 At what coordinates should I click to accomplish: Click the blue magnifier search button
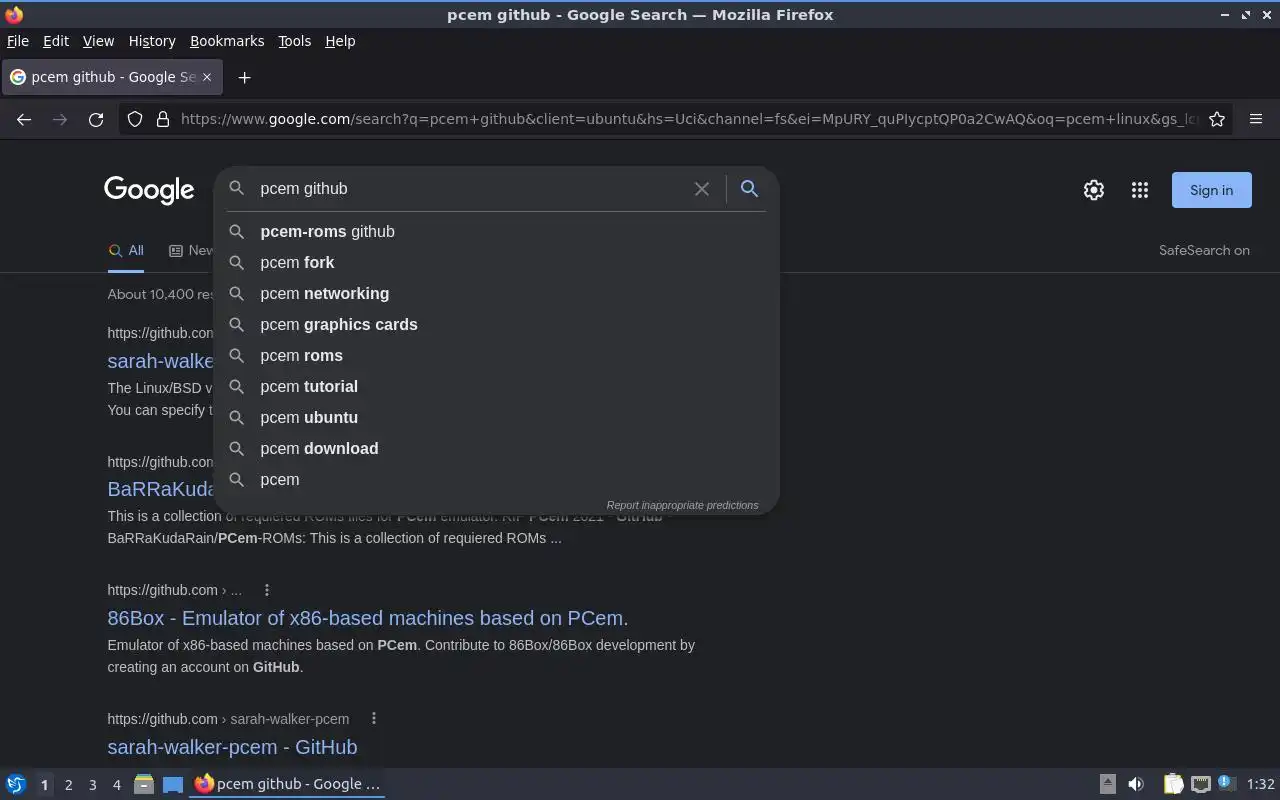coord(749,188)
